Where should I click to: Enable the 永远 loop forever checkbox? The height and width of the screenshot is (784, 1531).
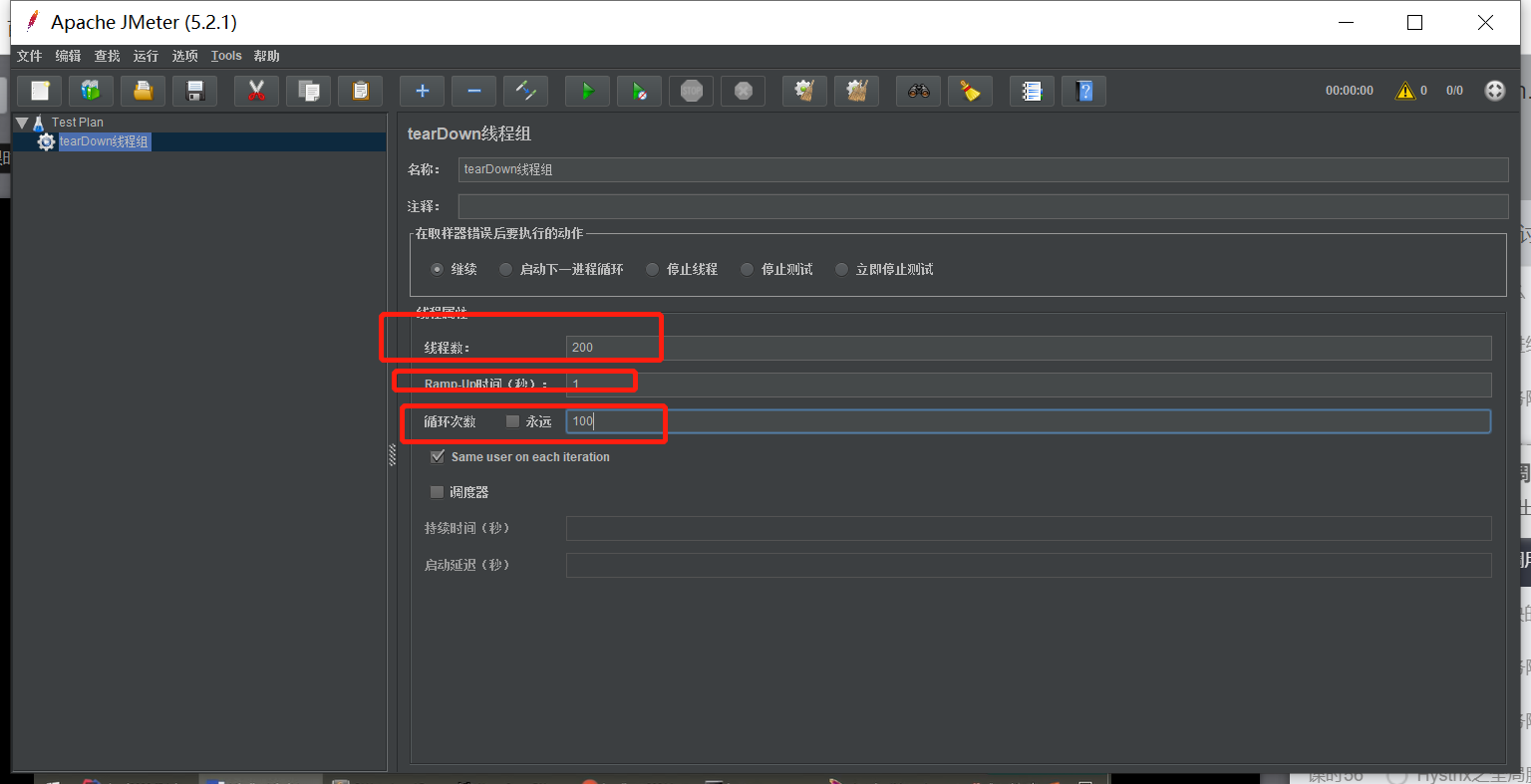point(513,421)
